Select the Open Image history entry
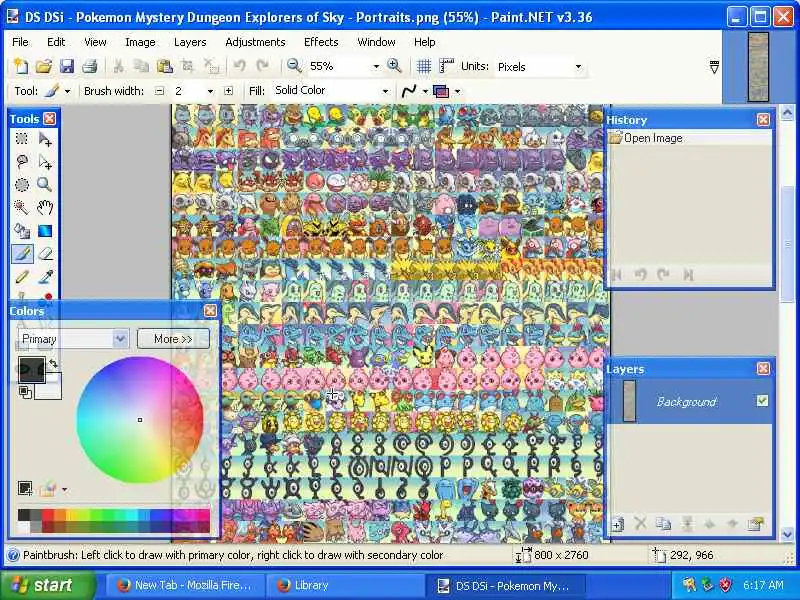 point(689,138)
